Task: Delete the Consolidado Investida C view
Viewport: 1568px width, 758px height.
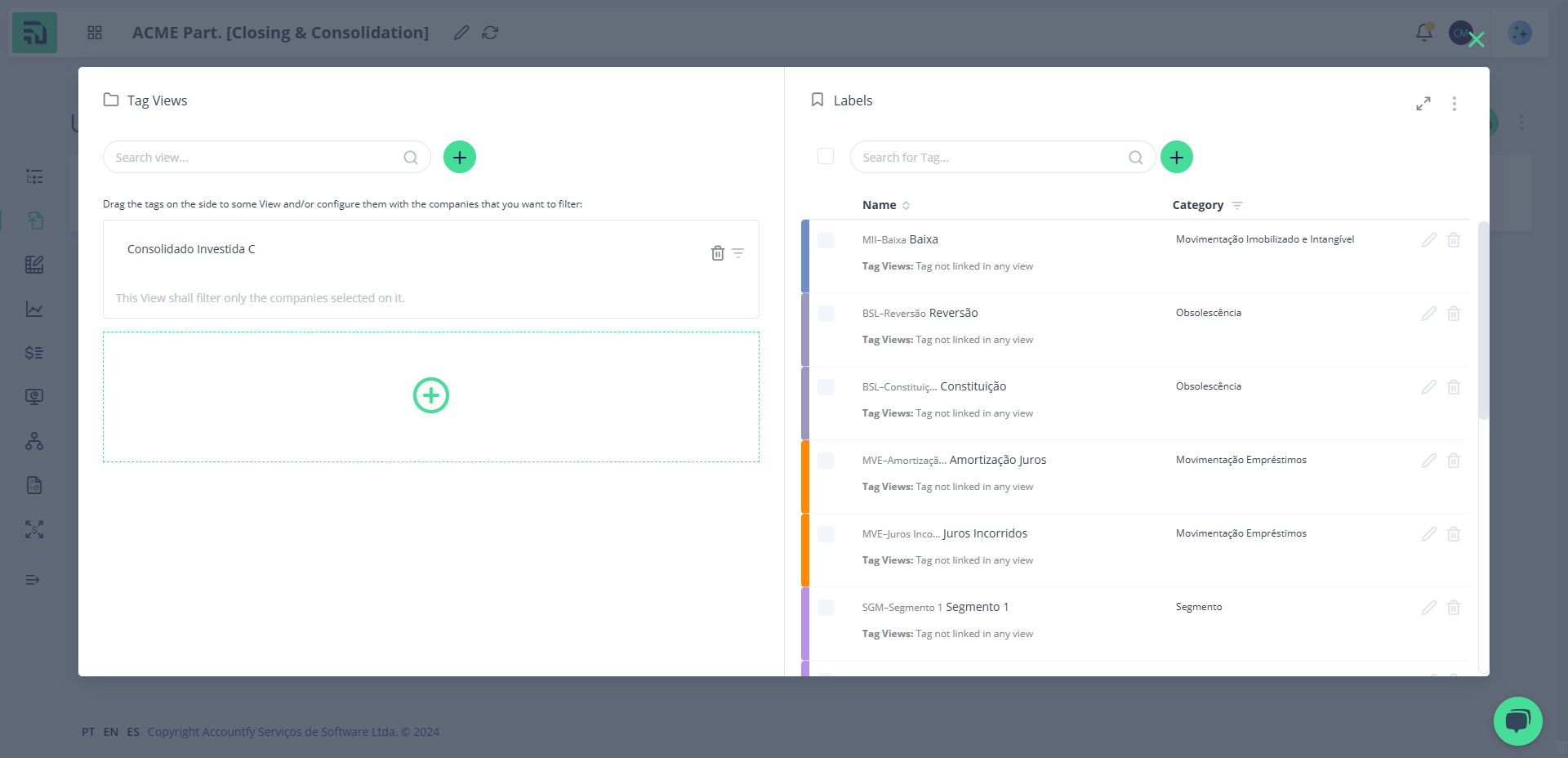Action: coord(718,253)
